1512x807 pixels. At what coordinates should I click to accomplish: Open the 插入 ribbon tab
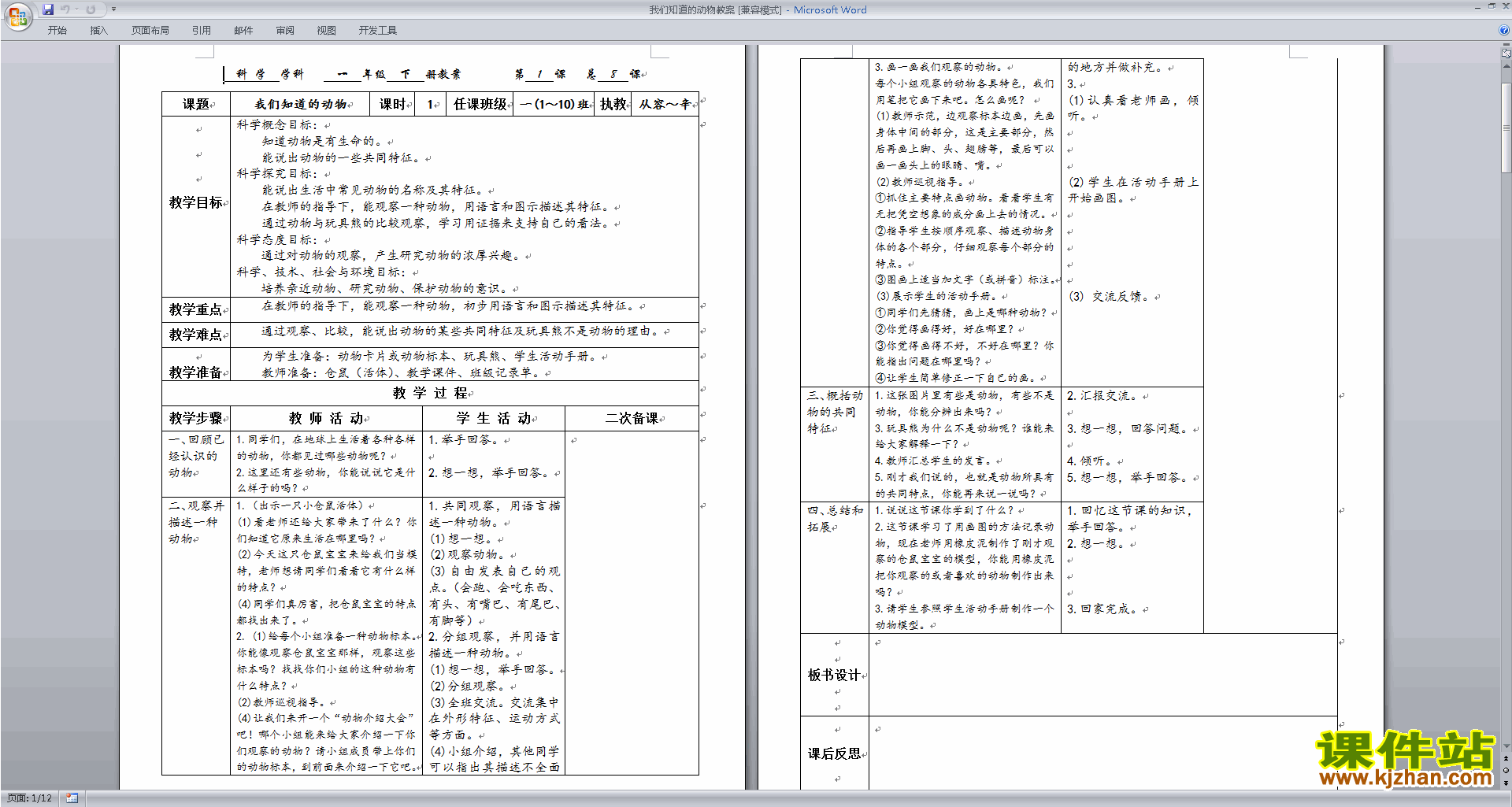[99, 30]
